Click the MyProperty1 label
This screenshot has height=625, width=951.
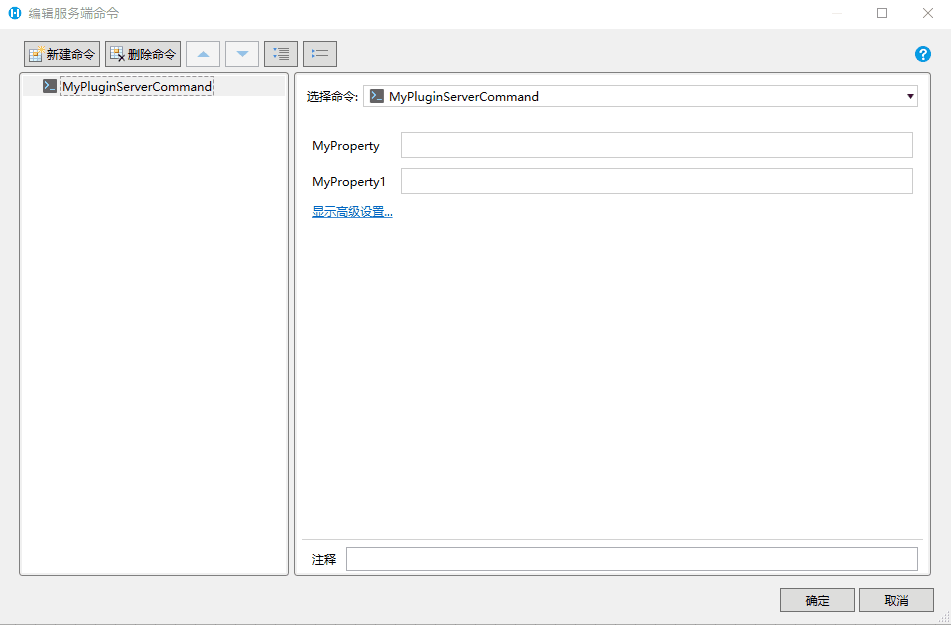[x=349, y=181]
